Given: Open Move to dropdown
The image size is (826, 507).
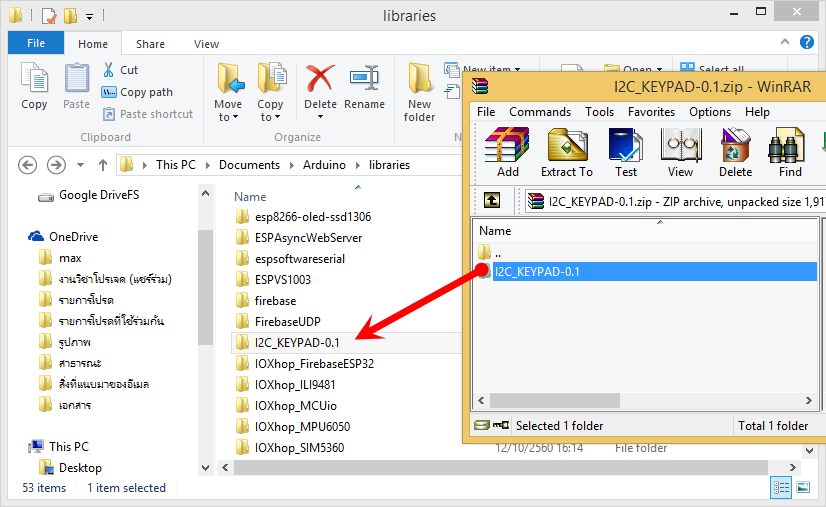Looking at the screenshot, I should 228,92.
